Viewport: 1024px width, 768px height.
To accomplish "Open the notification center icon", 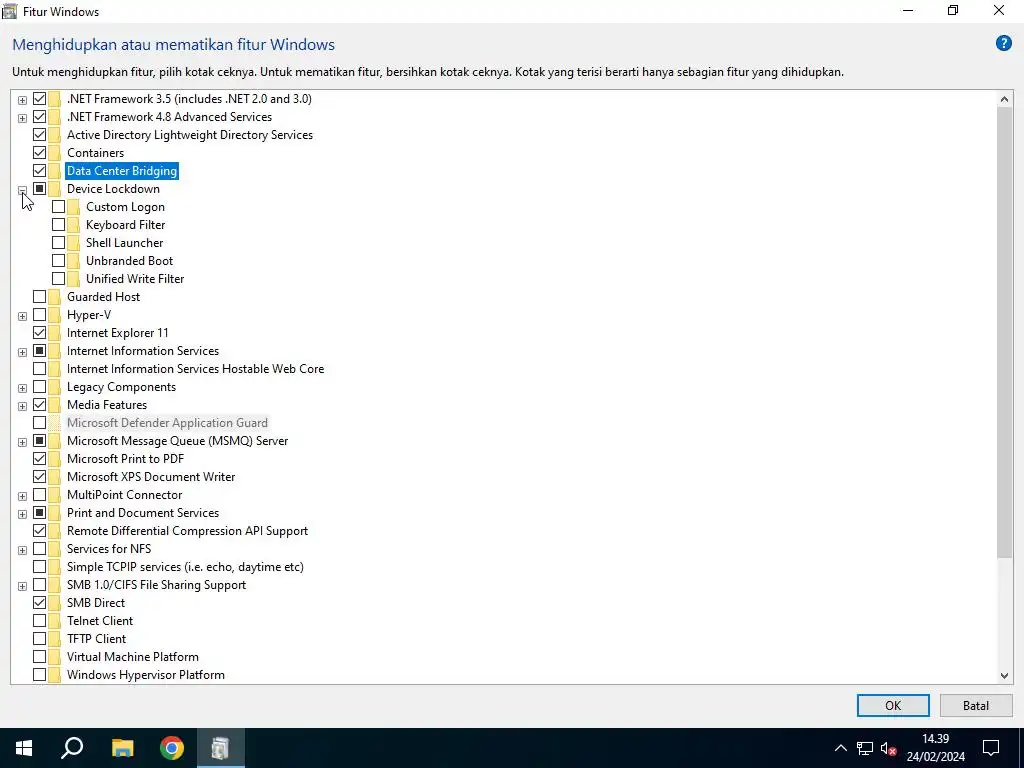I will pos(991,748).
